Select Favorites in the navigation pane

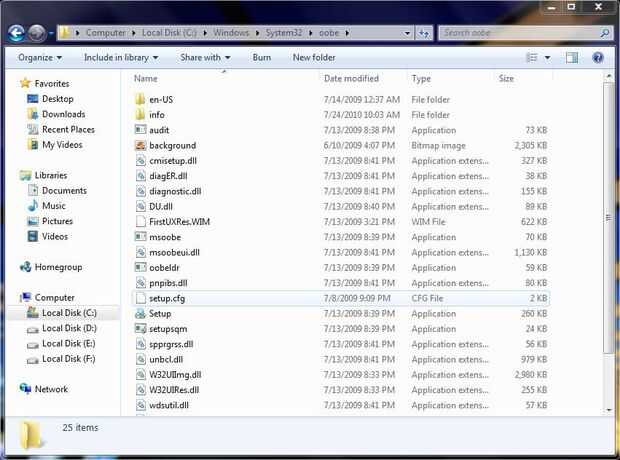coord(52,84)
